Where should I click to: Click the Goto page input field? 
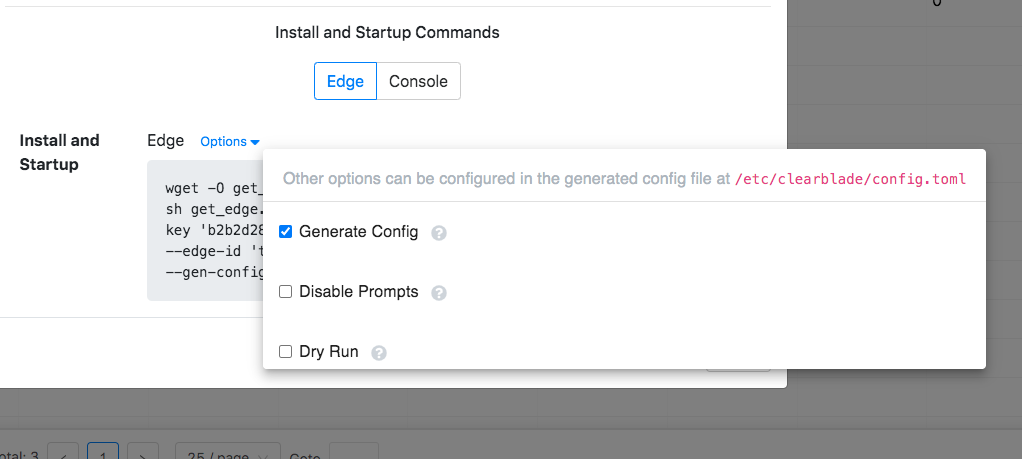[353, 453]
